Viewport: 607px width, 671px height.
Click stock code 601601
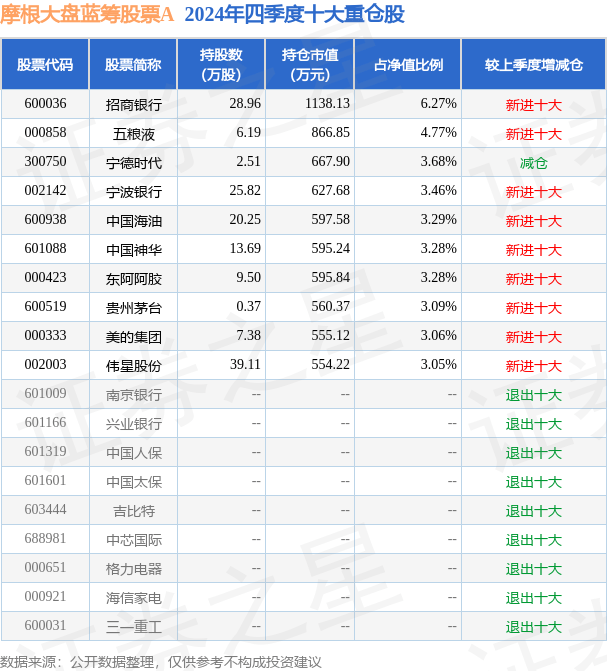click(45, 481)
